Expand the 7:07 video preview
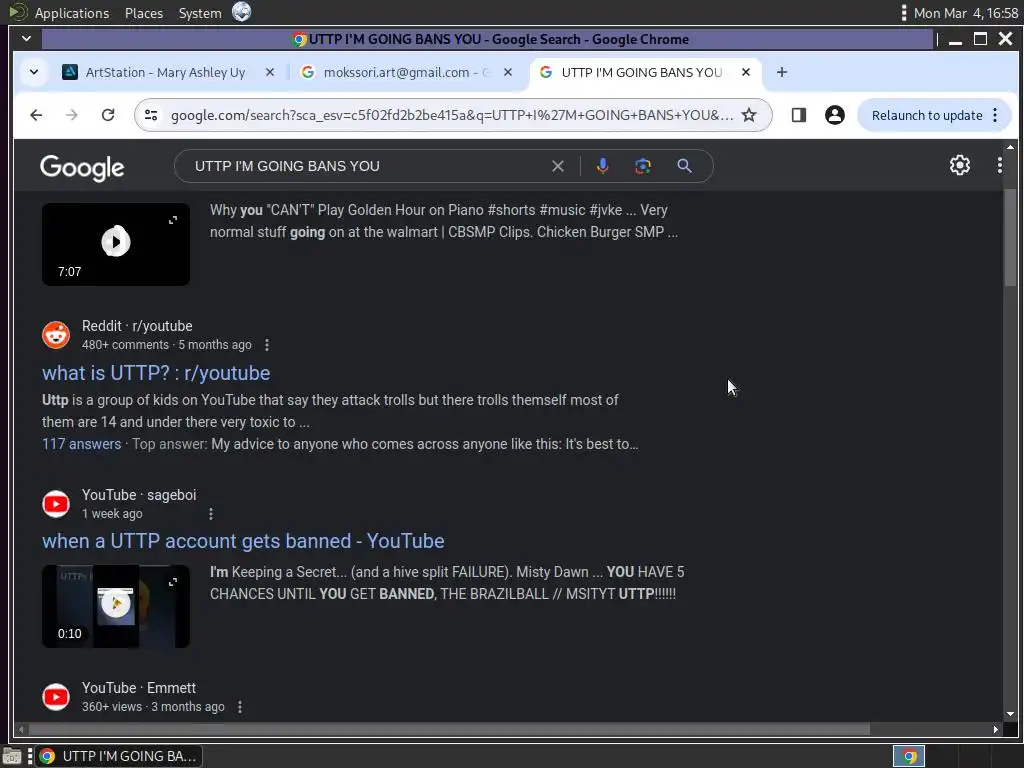The width and height of the screenshot is (1024, 768). (172, 220)
